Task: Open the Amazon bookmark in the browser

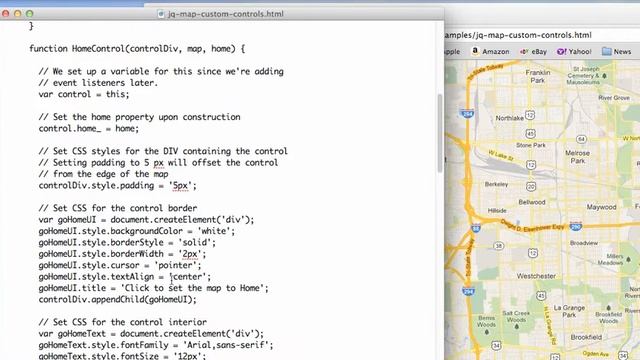Action: coord(491,52)
